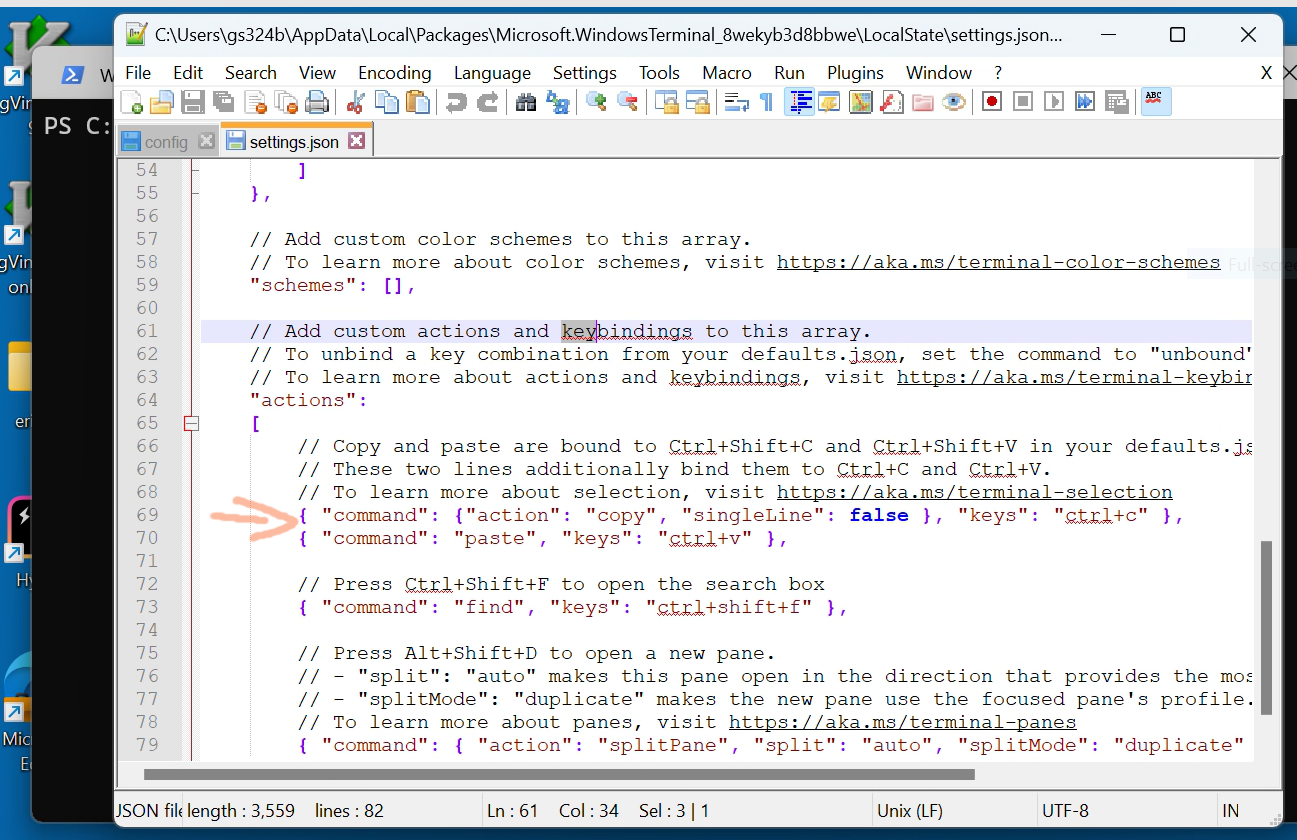
Task: Collapse the fold marker at line 65
Action: (191, 424)
